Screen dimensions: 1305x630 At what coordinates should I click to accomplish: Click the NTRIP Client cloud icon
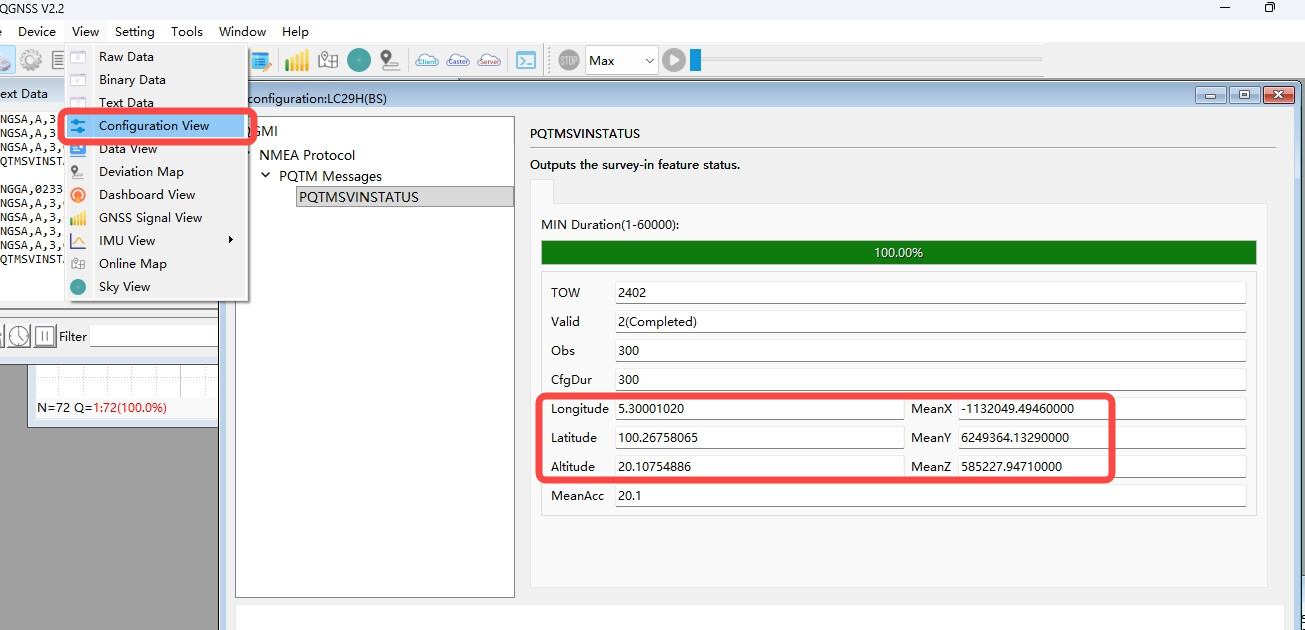point(427,61)
